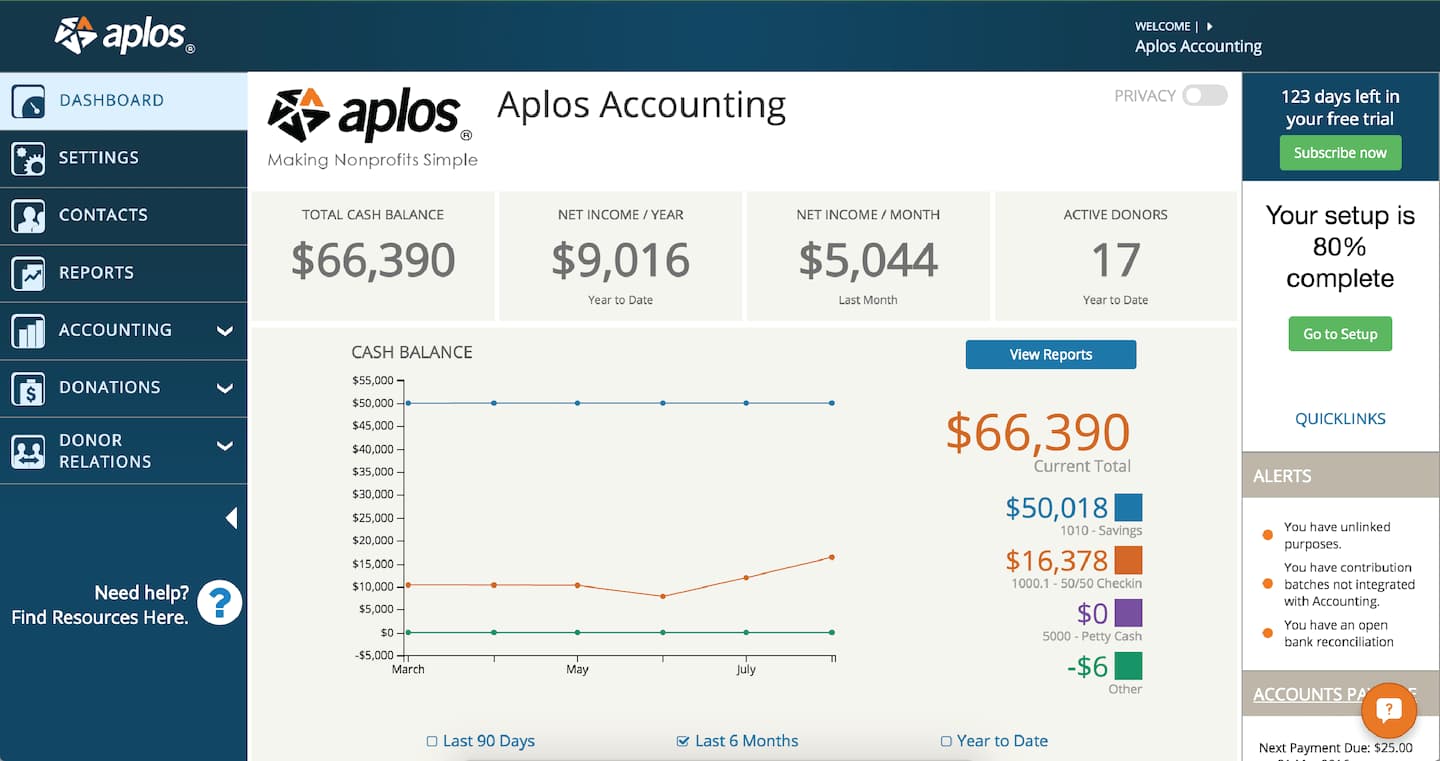Expand the Donor Relations chevron
The width and height of the screenshot is (1440, 761).
pyautogui.click(x=225, y=446)
